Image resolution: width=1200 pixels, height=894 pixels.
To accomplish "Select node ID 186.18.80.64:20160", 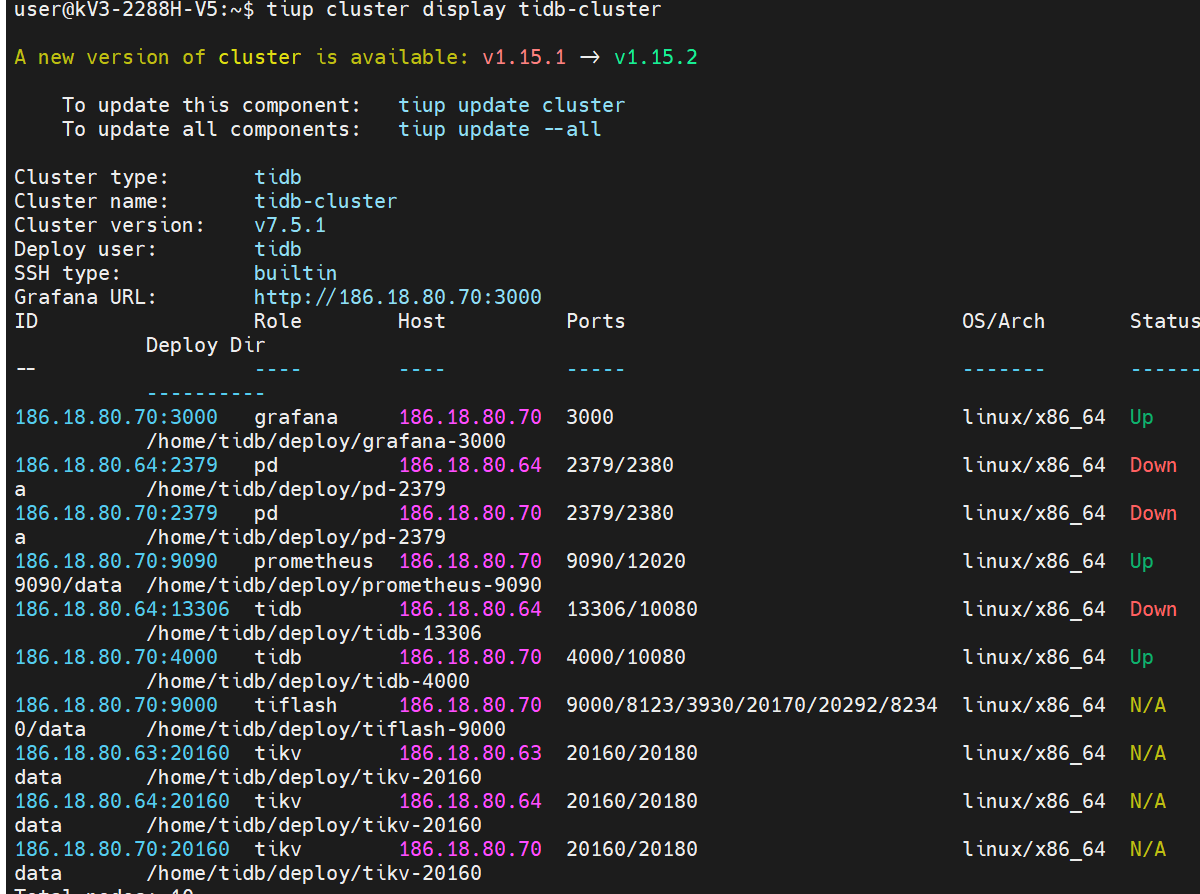I will coord(122,801).
